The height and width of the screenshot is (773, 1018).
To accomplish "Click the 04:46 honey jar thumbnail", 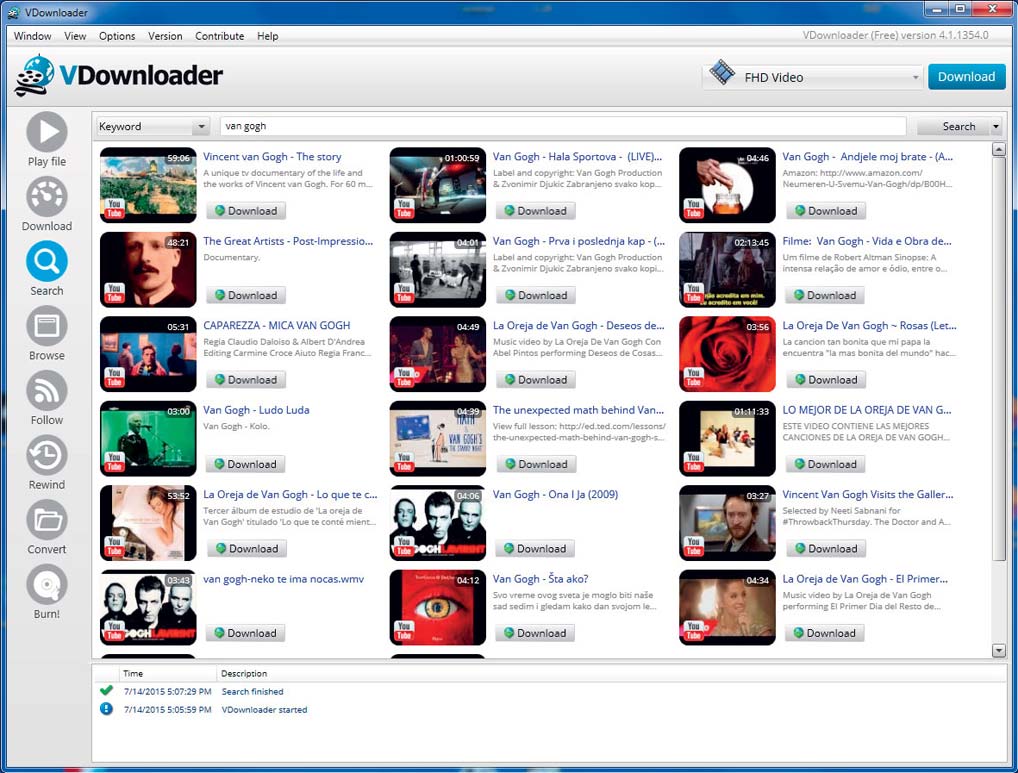I will [x=727, y=185].
